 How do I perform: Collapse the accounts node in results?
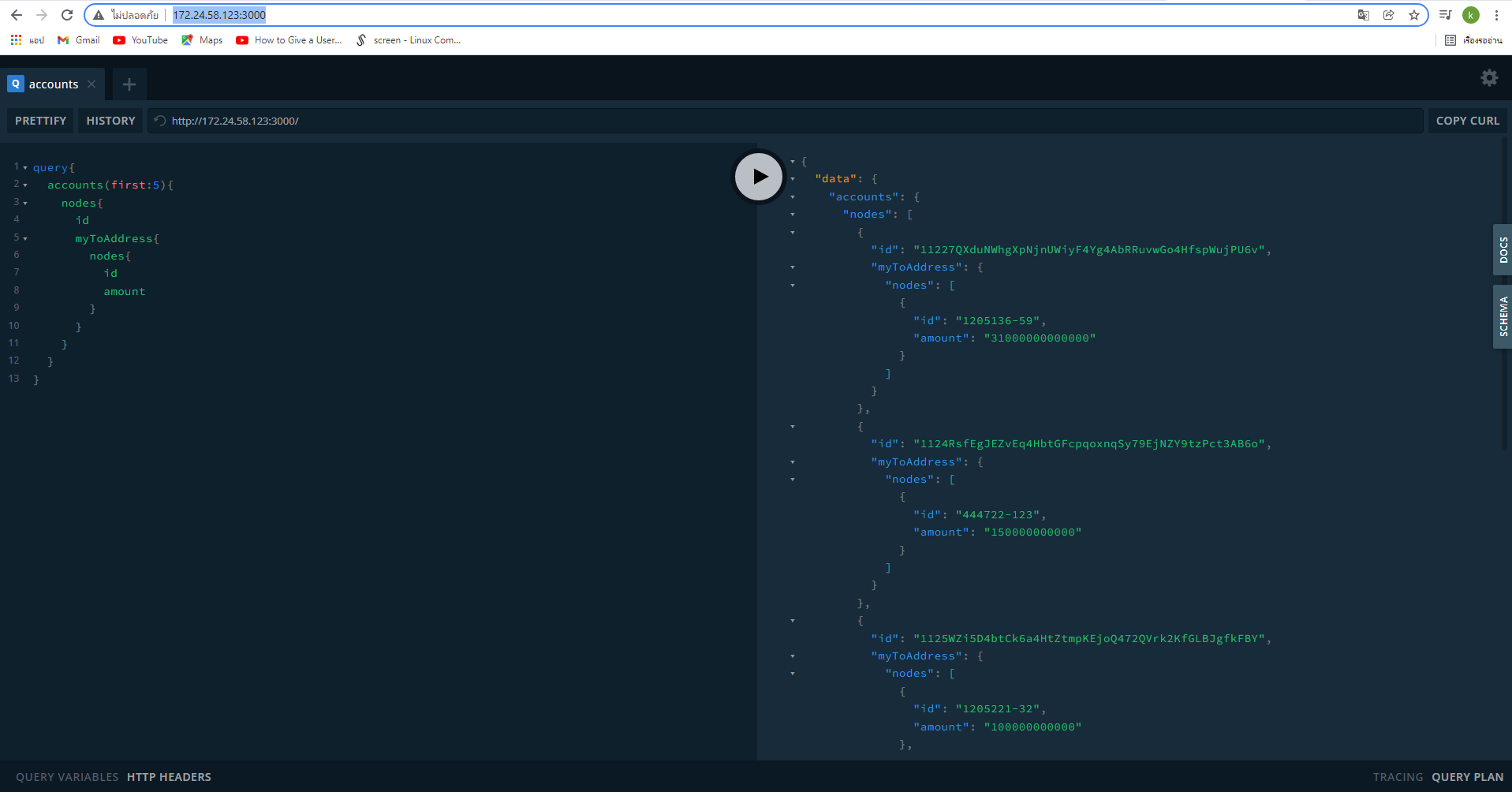point(793,196)
